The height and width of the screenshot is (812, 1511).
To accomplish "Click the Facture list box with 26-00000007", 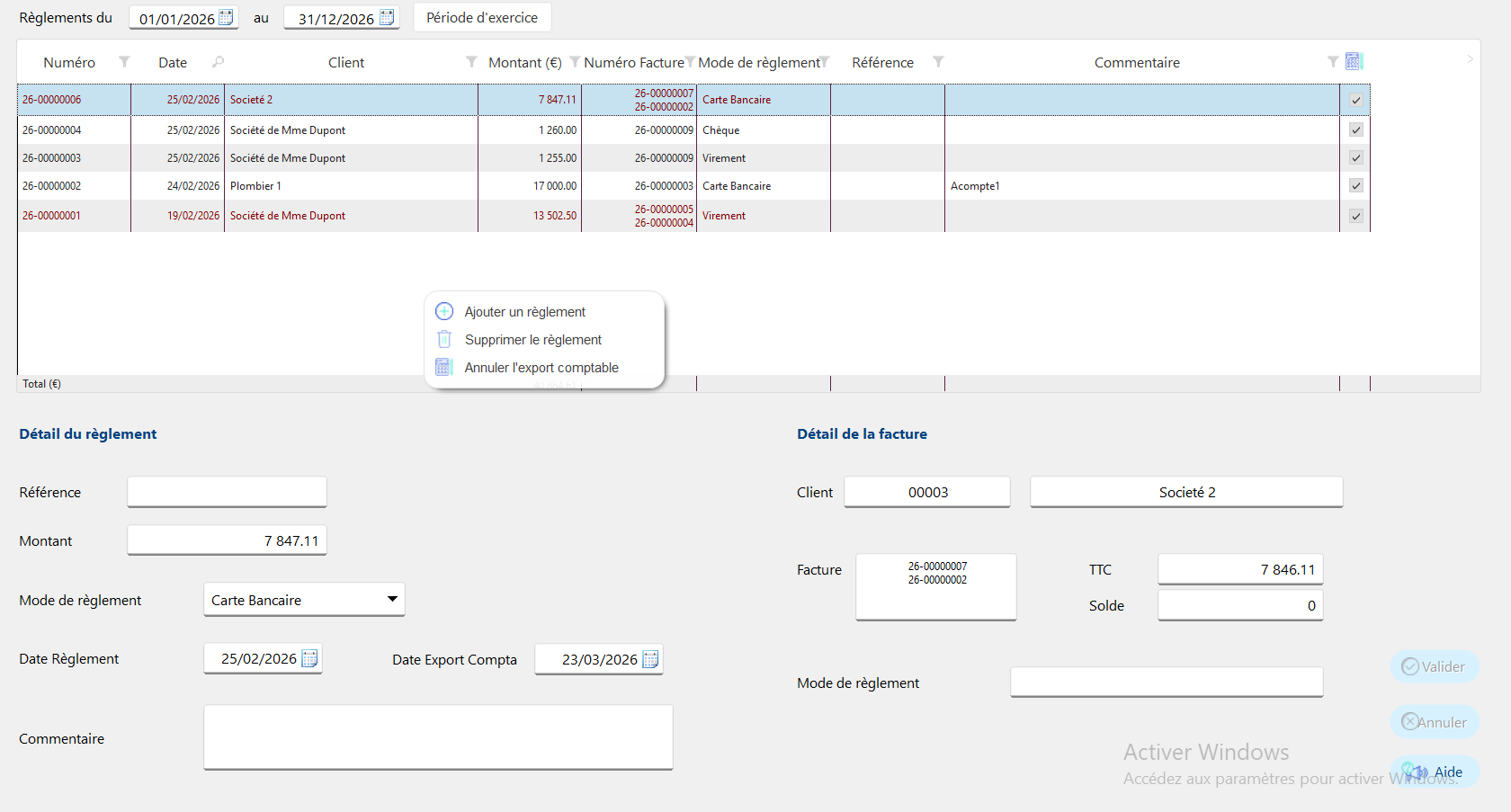I will pyautogui.click(x=936, y=587).
